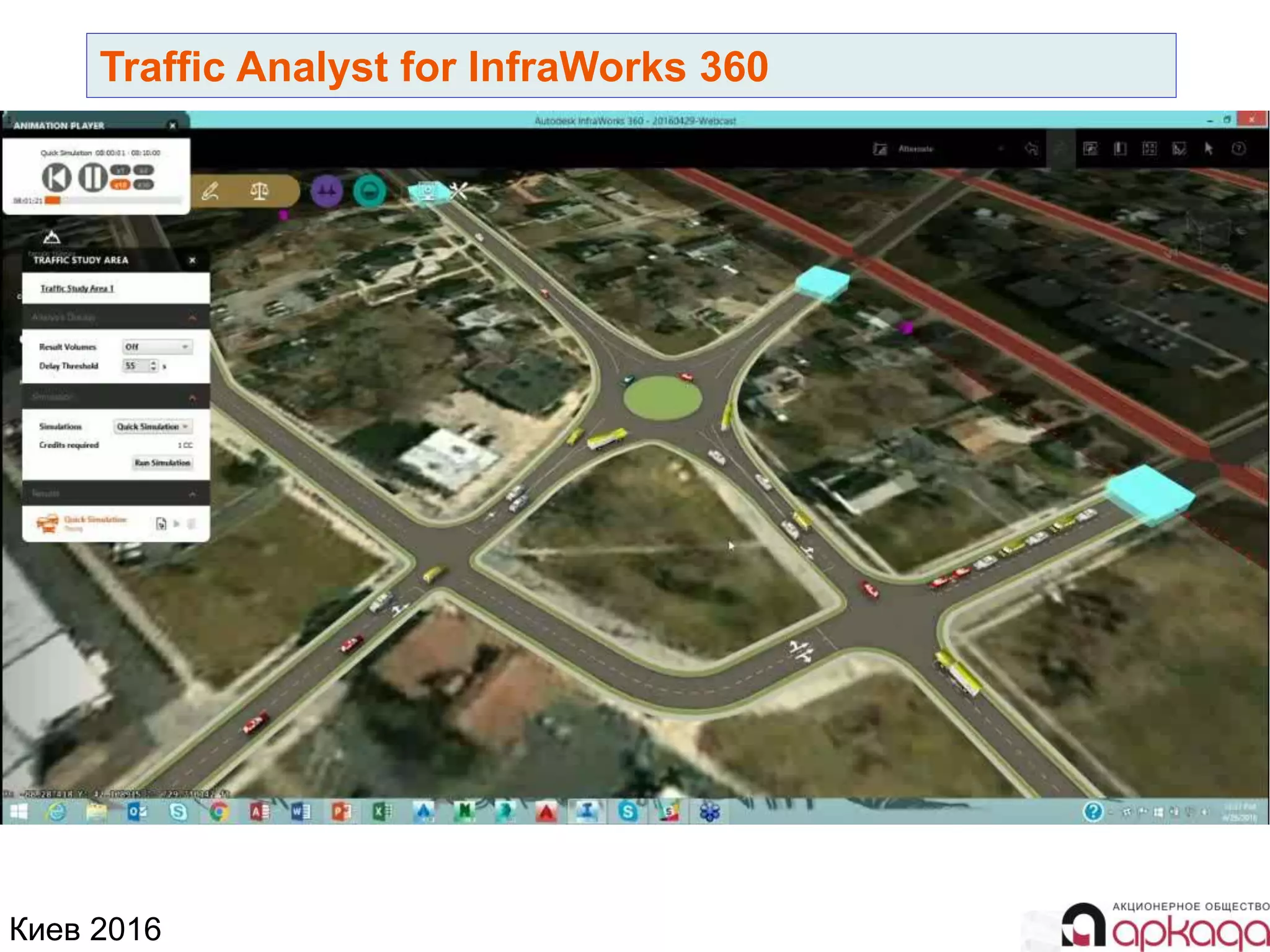This screenshot has width=1270, height=952.
Task: Set playback speed to x1
Action: pyautogui.click(x=121, y=170)
